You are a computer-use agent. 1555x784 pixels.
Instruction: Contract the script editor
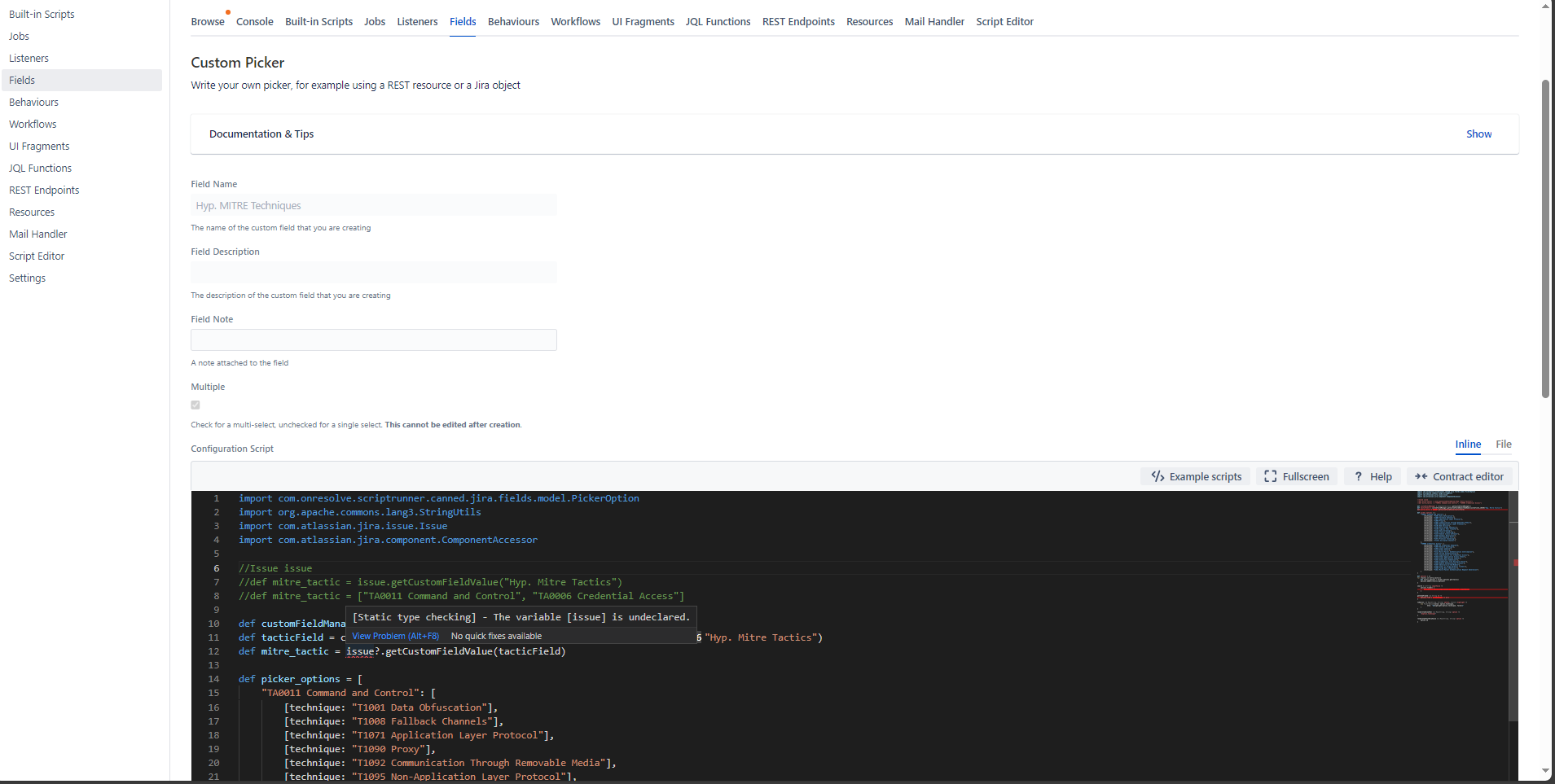pos(1459,476)
